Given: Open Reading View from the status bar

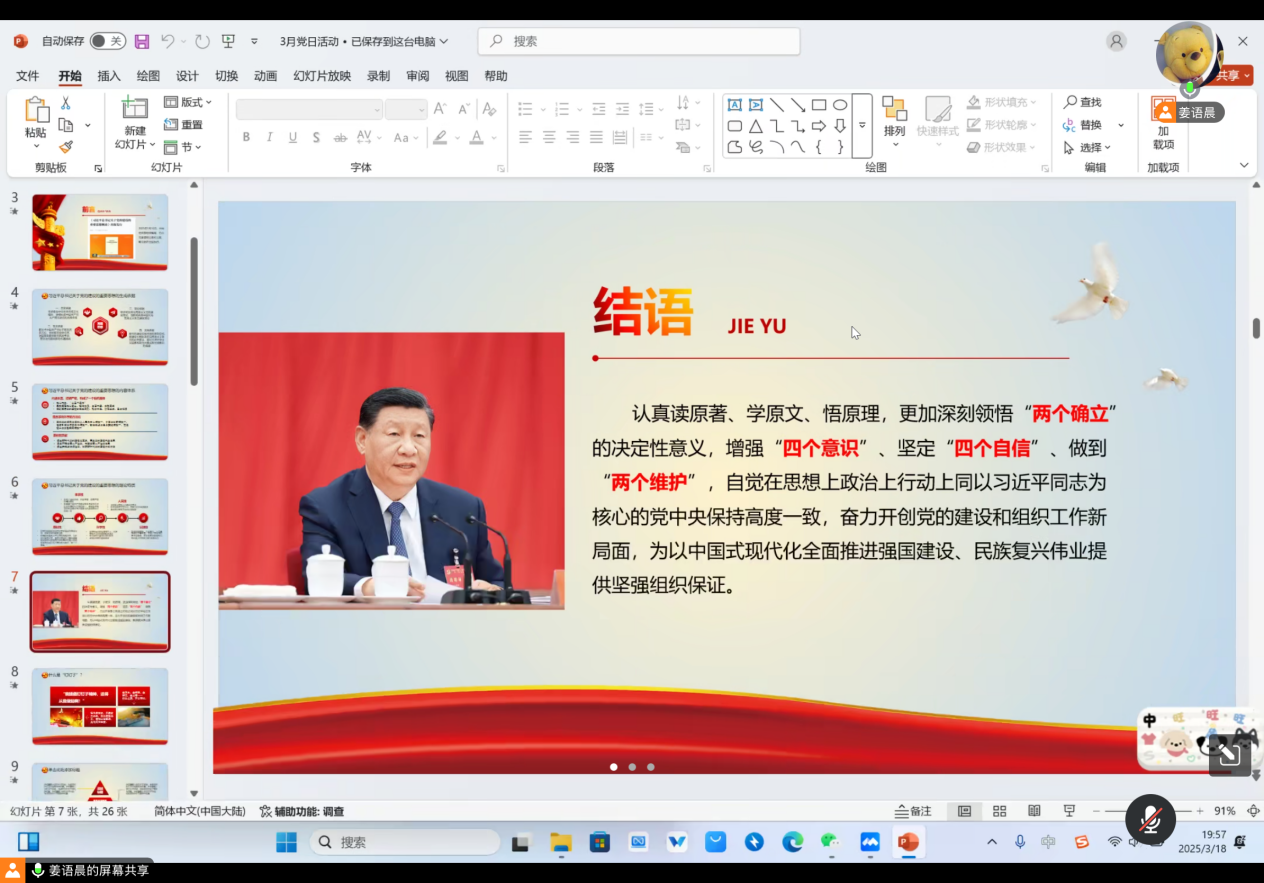Looking at the screenshot, I should pyautogui.click(x=1034, y=811).
